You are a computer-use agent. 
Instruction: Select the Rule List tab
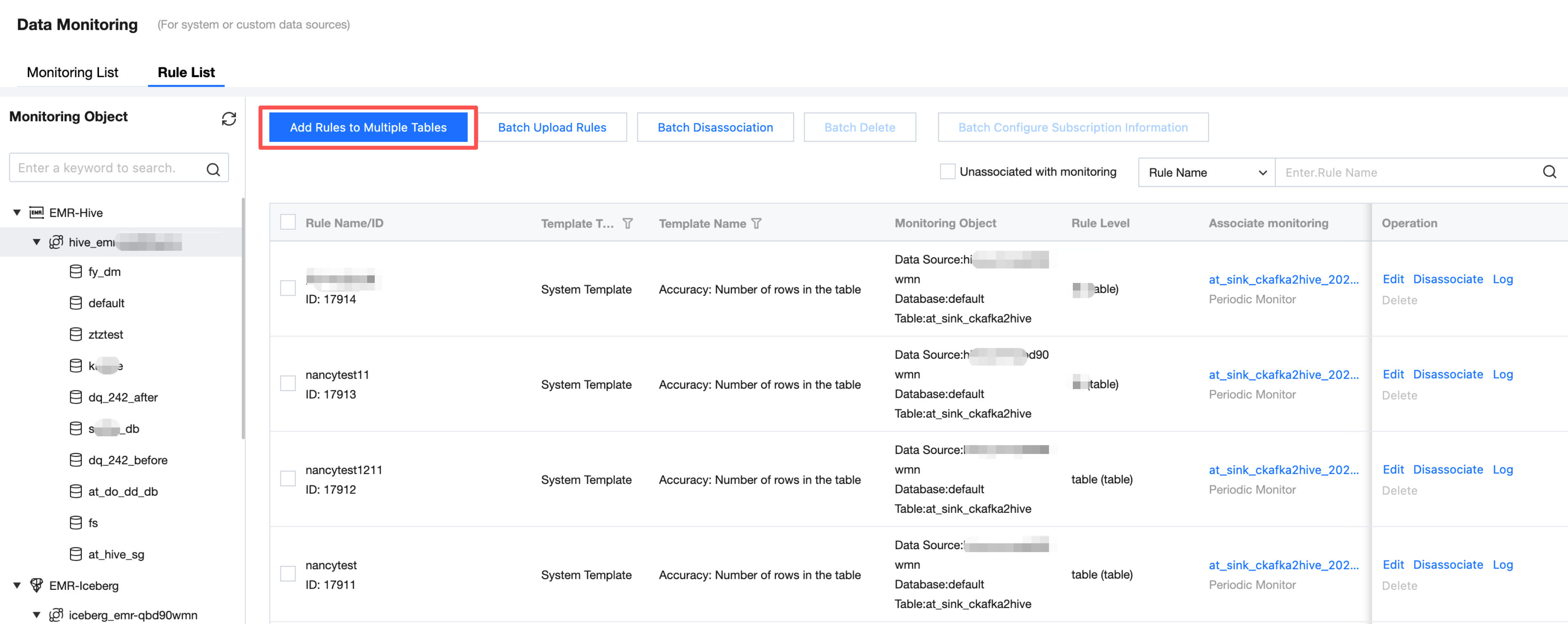[x=186, y=72]
